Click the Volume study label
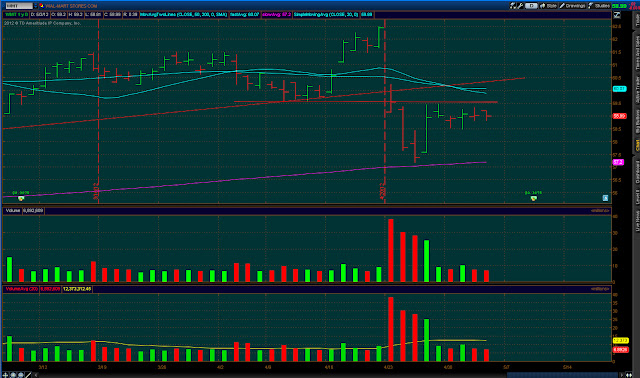640x378 pixels. coord(13,211)
